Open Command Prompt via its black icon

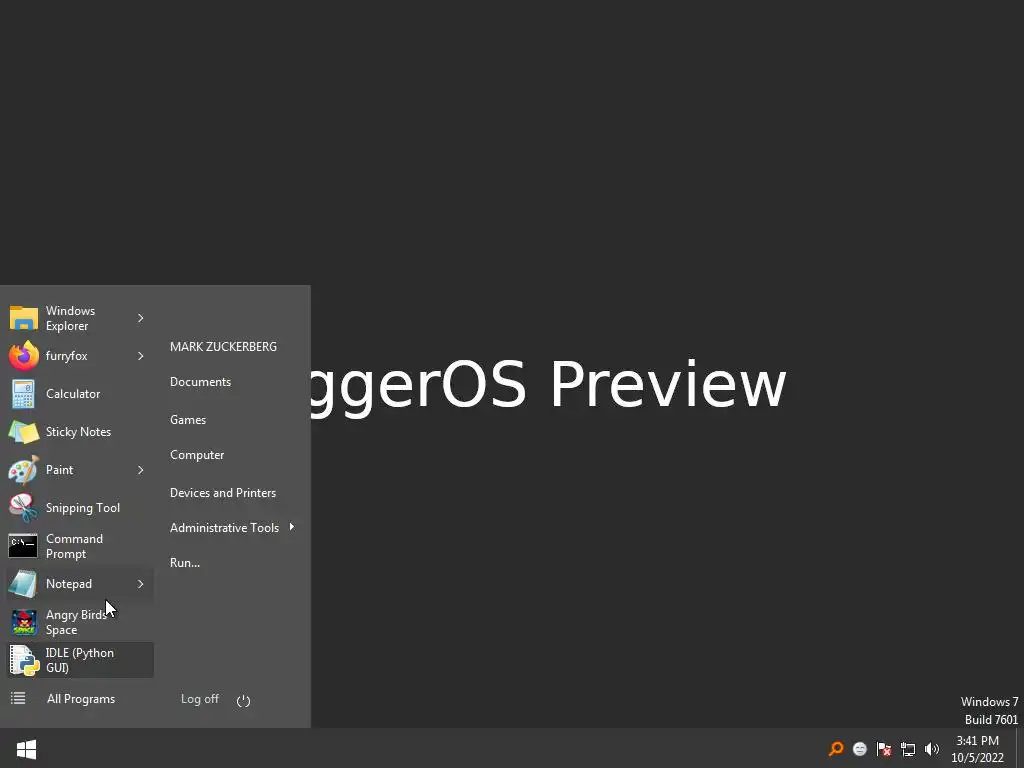(24, 546)
